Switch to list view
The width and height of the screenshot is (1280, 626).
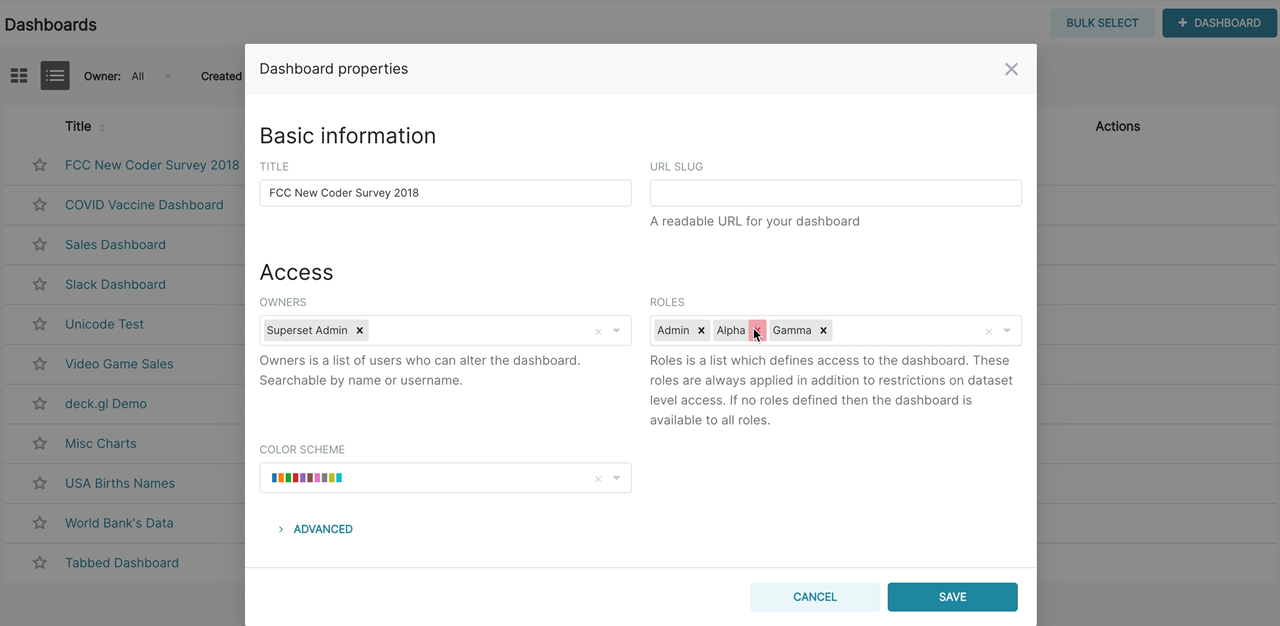point(55,76)
